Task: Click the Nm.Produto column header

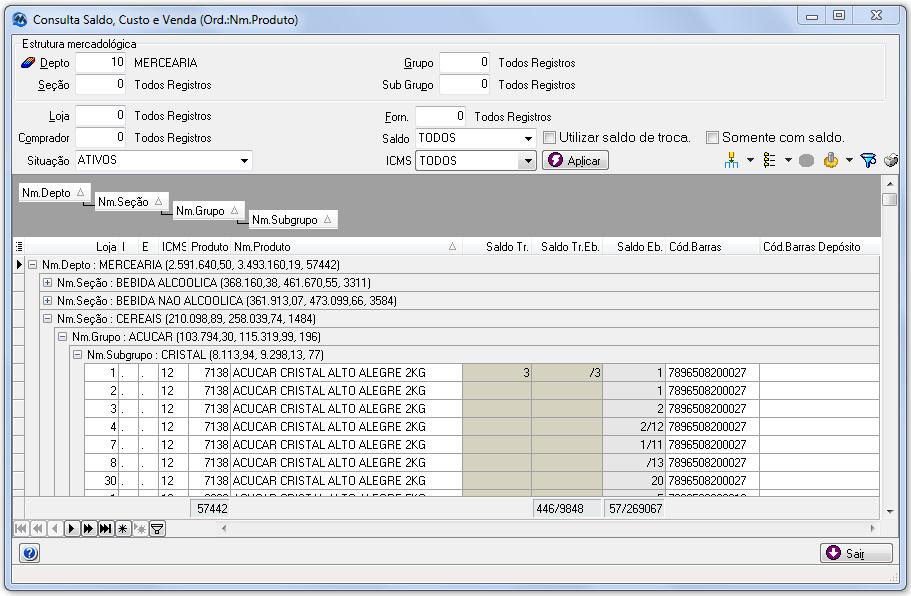Action: coord(347,247)
